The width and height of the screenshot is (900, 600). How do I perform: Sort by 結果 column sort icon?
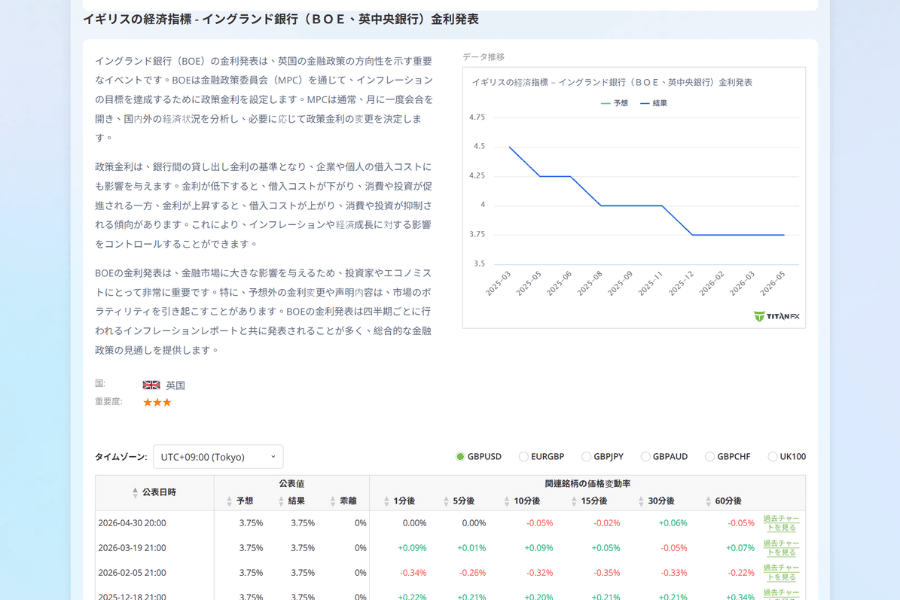(x=281, y=501)
